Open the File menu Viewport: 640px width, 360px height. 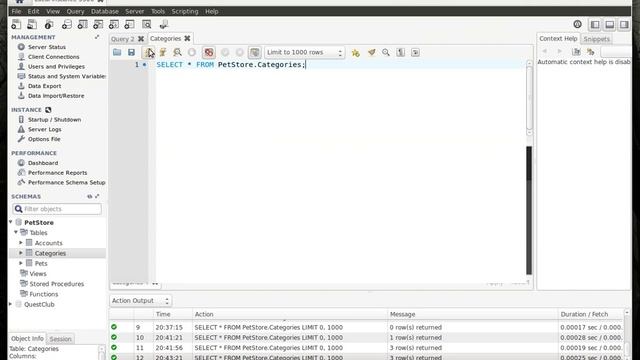(x=16, y=11)
